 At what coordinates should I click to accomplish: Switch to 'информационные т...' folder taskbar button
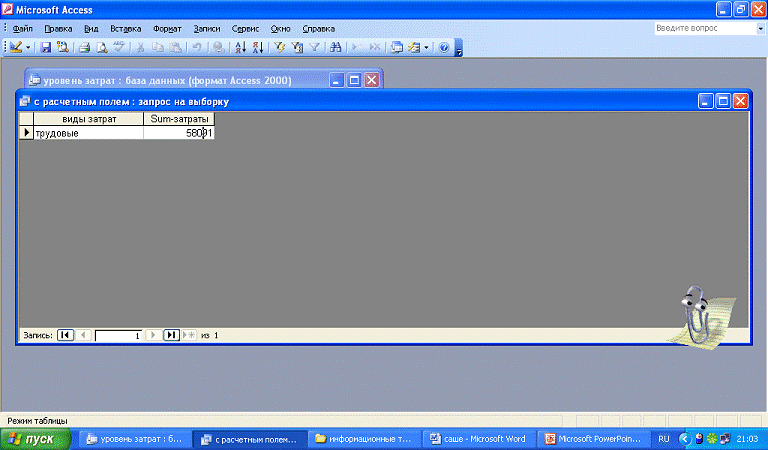pyautogui.click(x=365, y=439)
